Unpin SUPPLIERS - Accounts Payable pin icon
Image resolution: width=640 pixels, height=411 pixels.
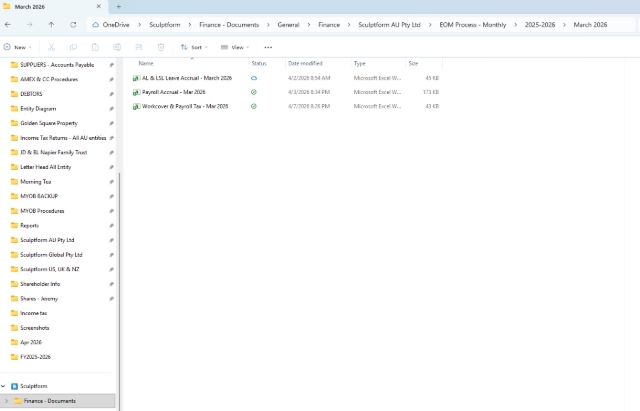(x=111, y=65)
